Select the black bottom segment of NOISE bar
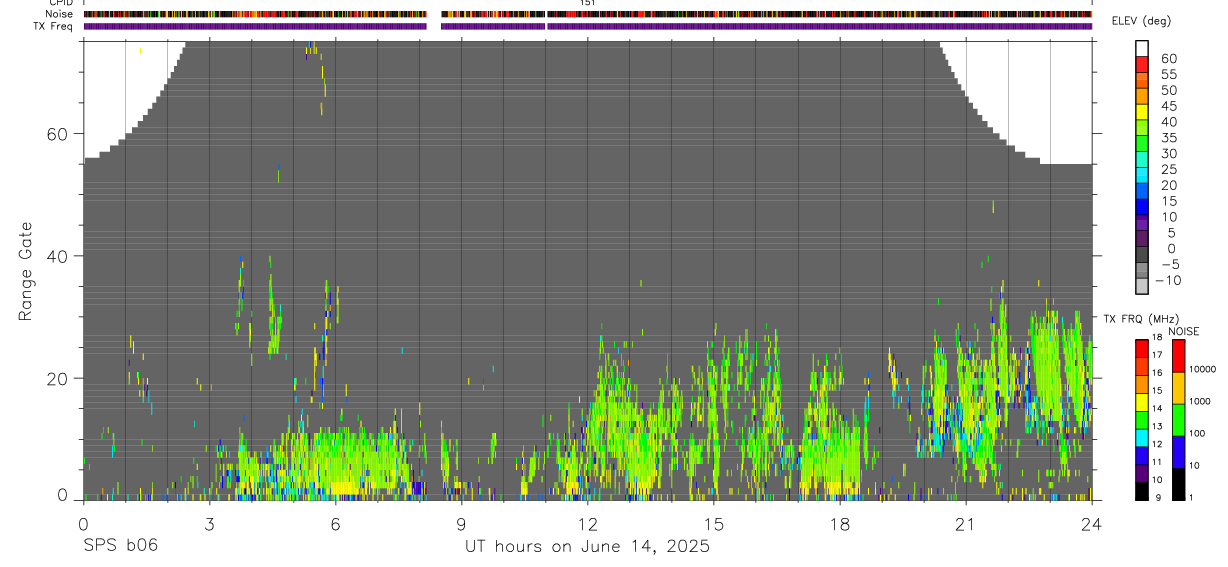1228x567 pixels. (x=1178, y=484)
